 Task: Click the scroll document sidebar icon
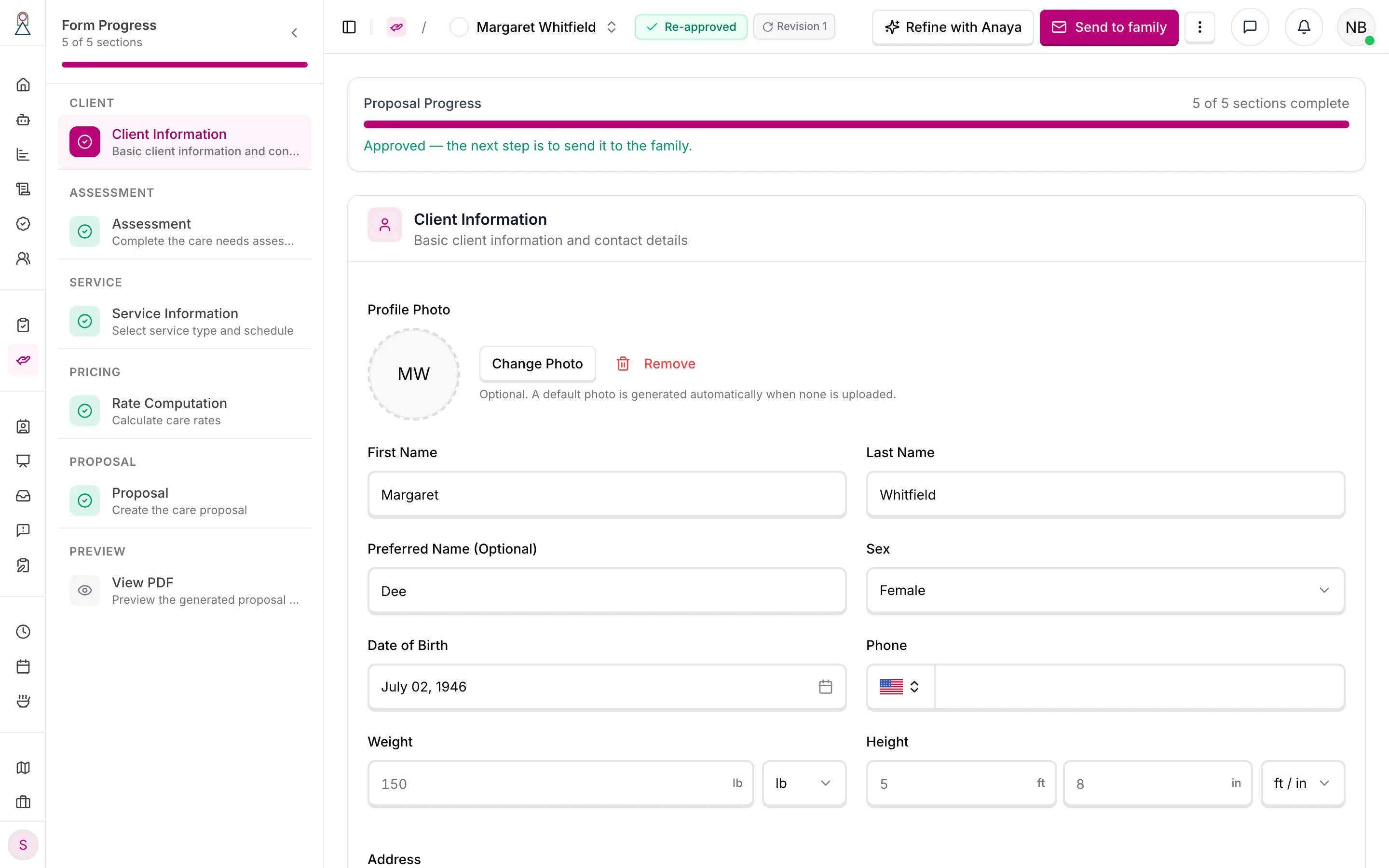point(23,189)
